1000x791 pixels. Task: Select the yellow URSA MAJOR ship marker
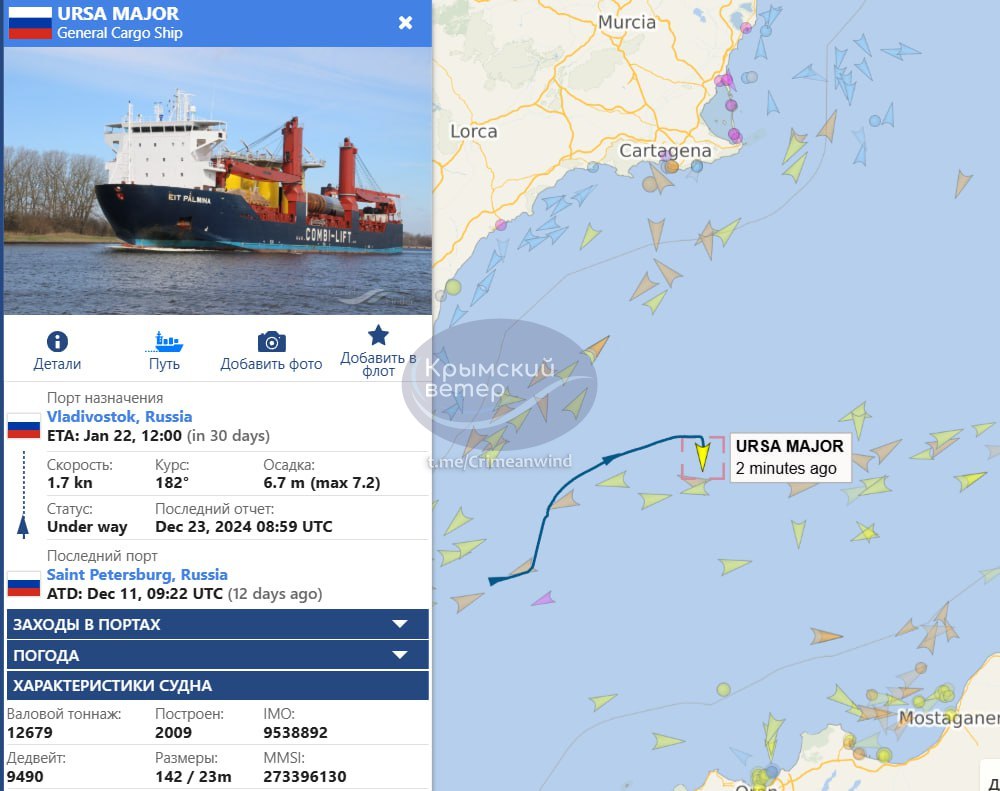tap(702, 456)
